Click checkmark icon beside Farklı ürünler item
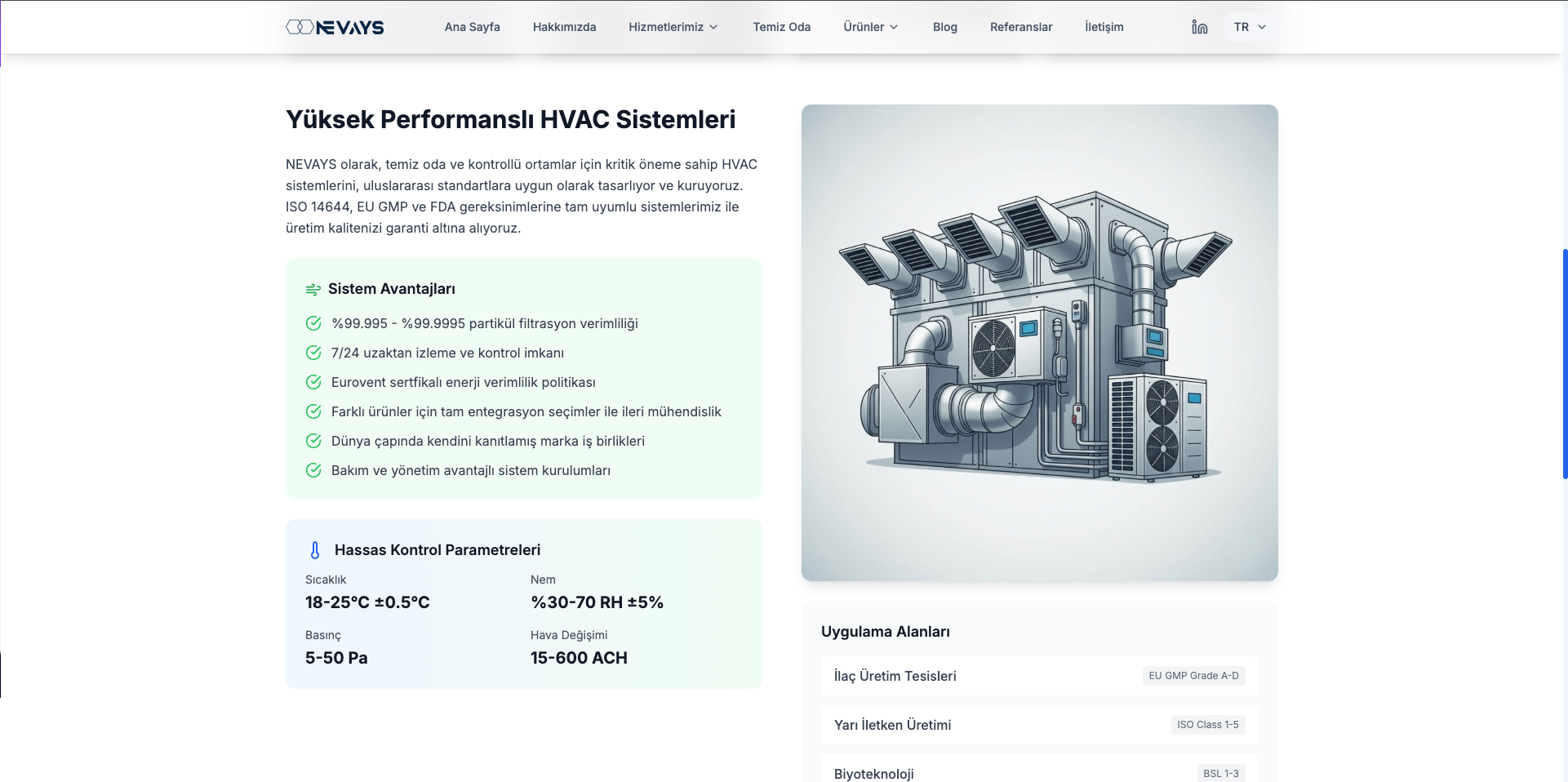Screen dimensions: 1568x782 [x=313, y=411]
